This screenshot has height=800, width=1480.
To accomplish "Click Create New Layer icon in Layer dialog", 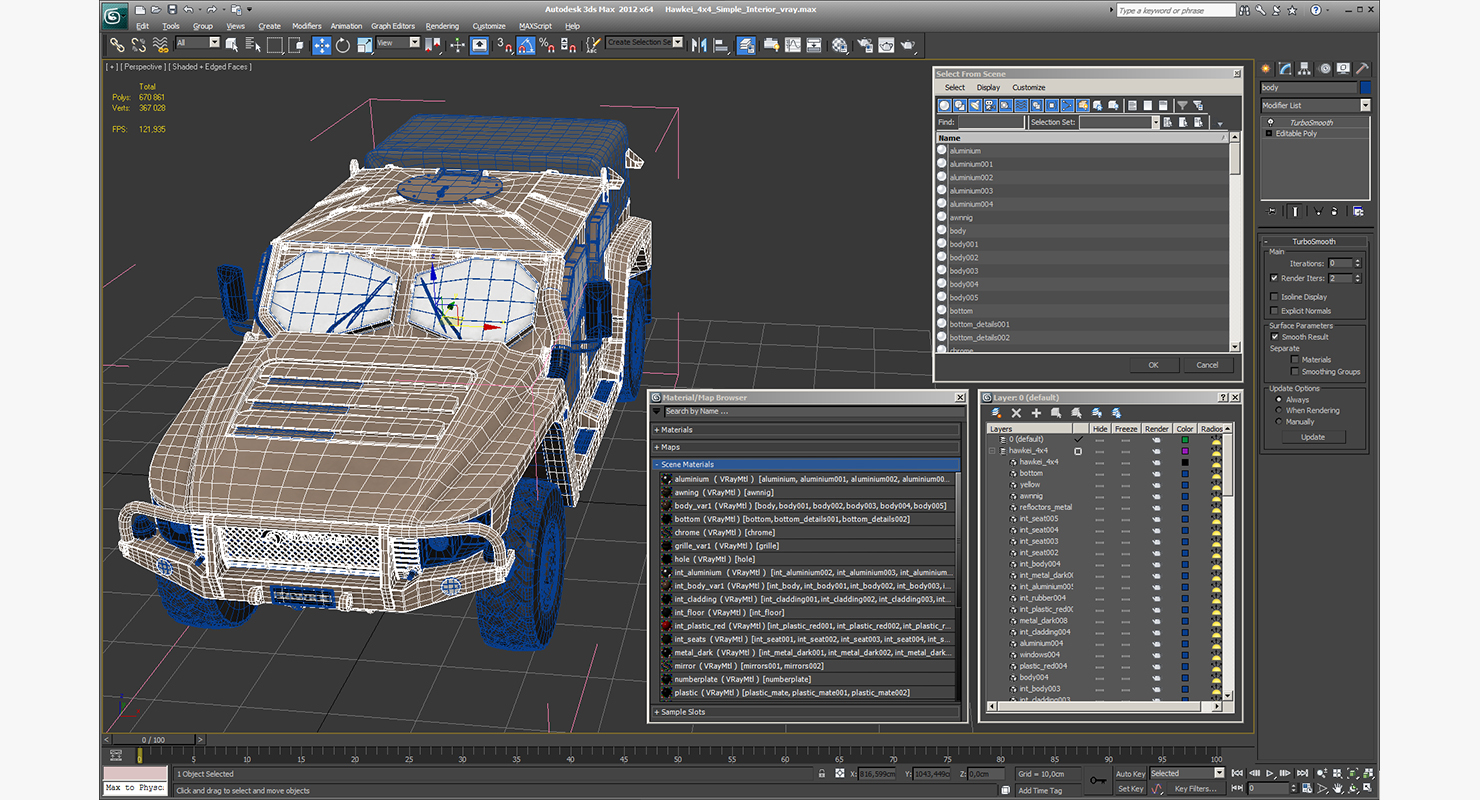I will [x=996, y=413].
